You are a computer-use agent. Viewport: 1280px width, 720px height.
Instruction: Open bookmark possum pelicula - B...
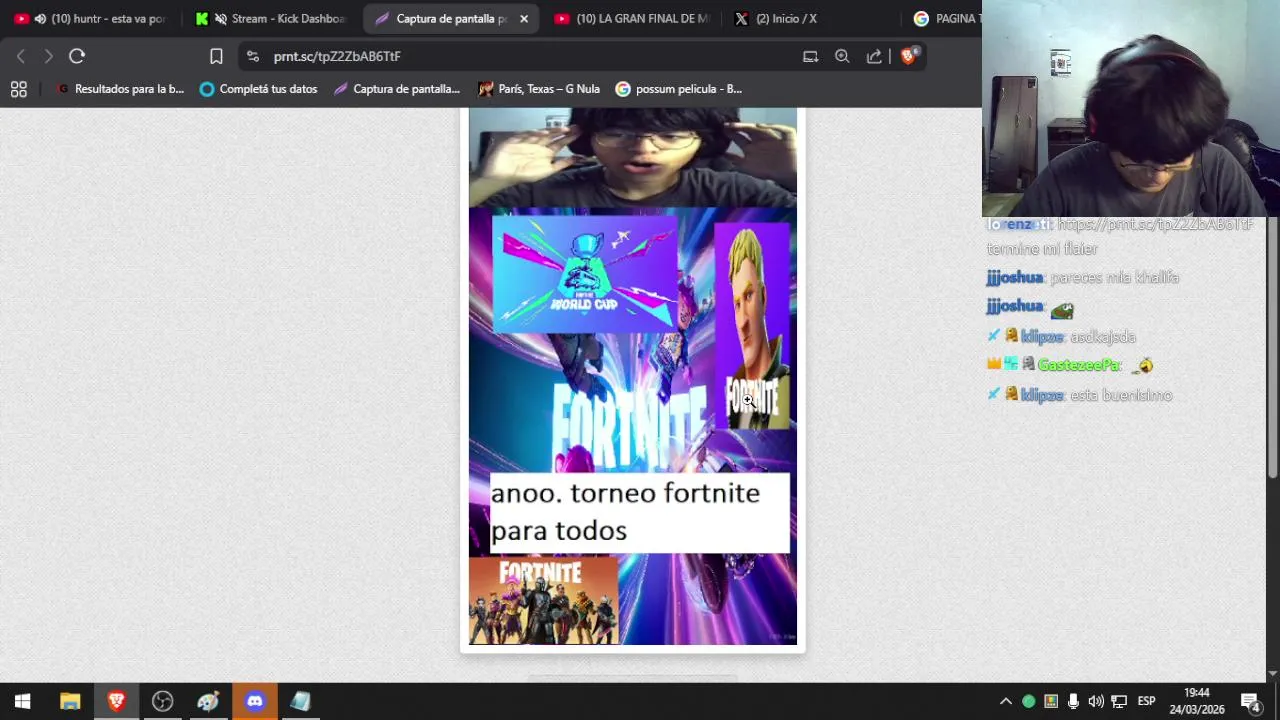[679, 89]
